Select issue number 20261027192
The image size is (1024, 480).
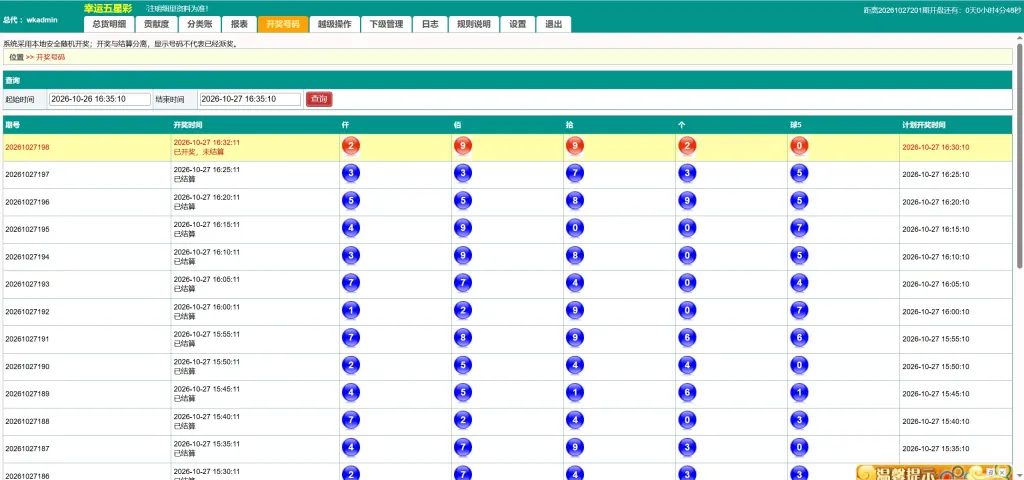(27, 312)
